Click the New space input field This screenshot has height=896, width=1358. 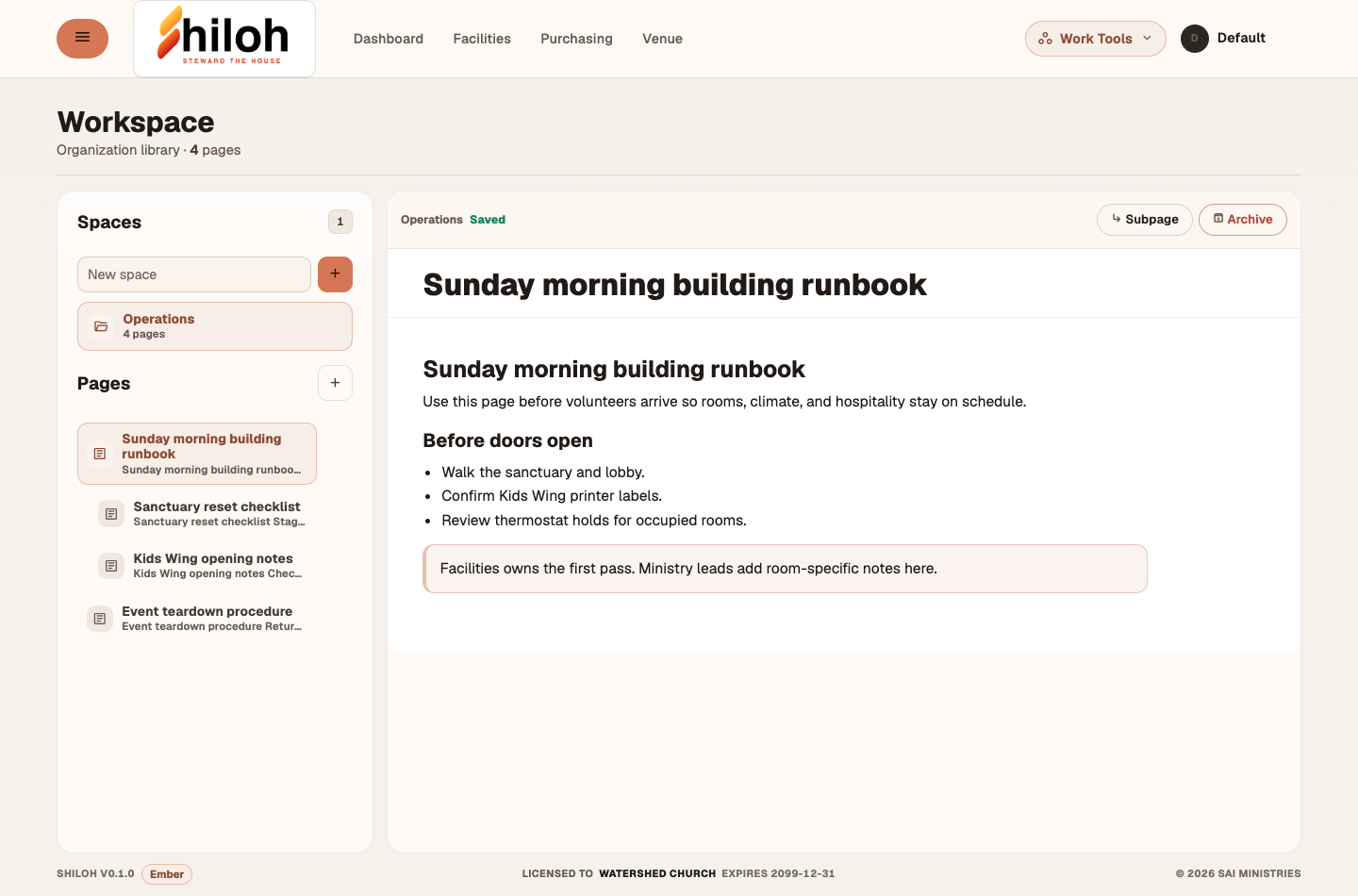[194, 274]
